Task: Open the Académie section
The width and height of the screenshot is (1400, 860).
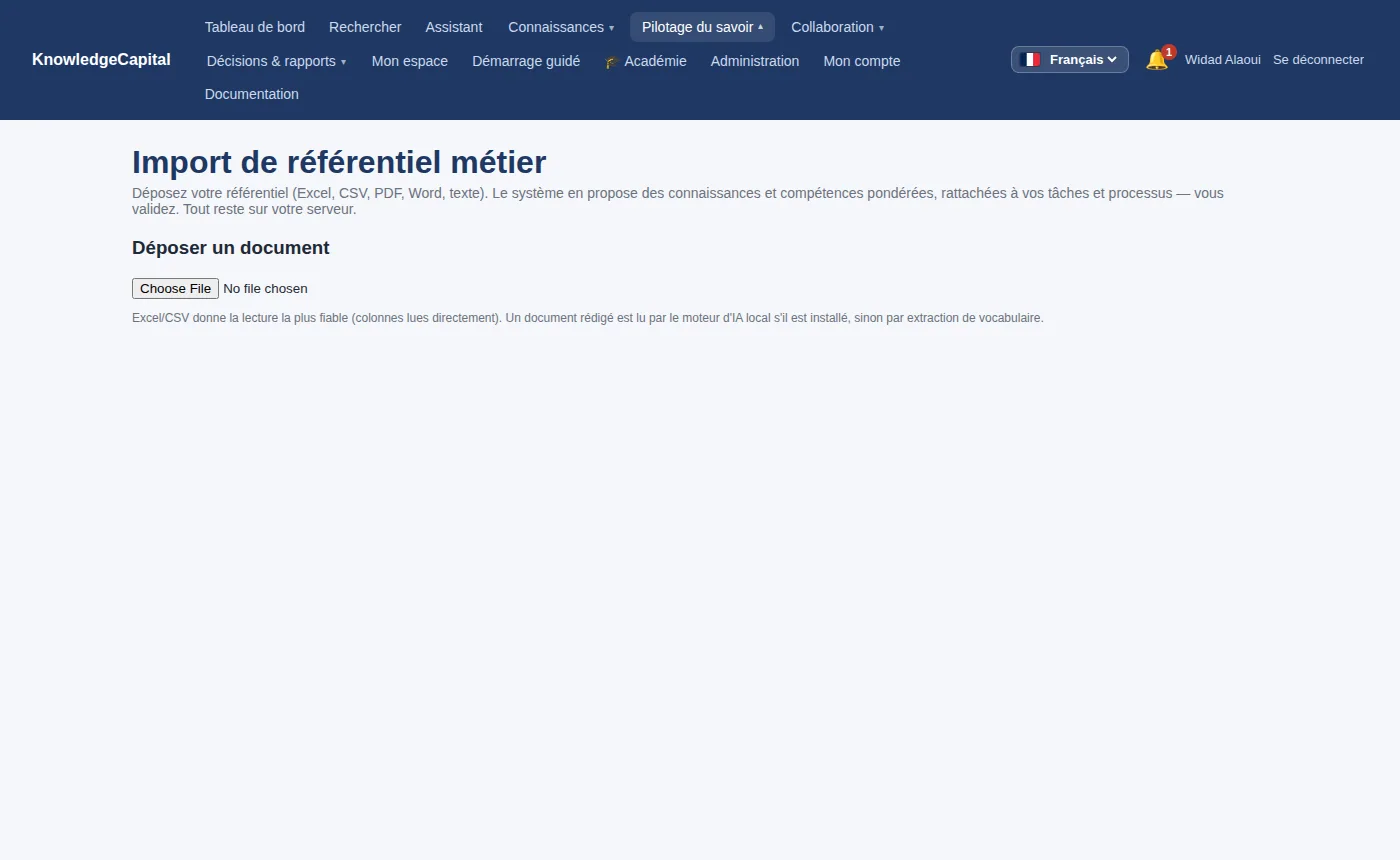Action: [x=645, y=61]
